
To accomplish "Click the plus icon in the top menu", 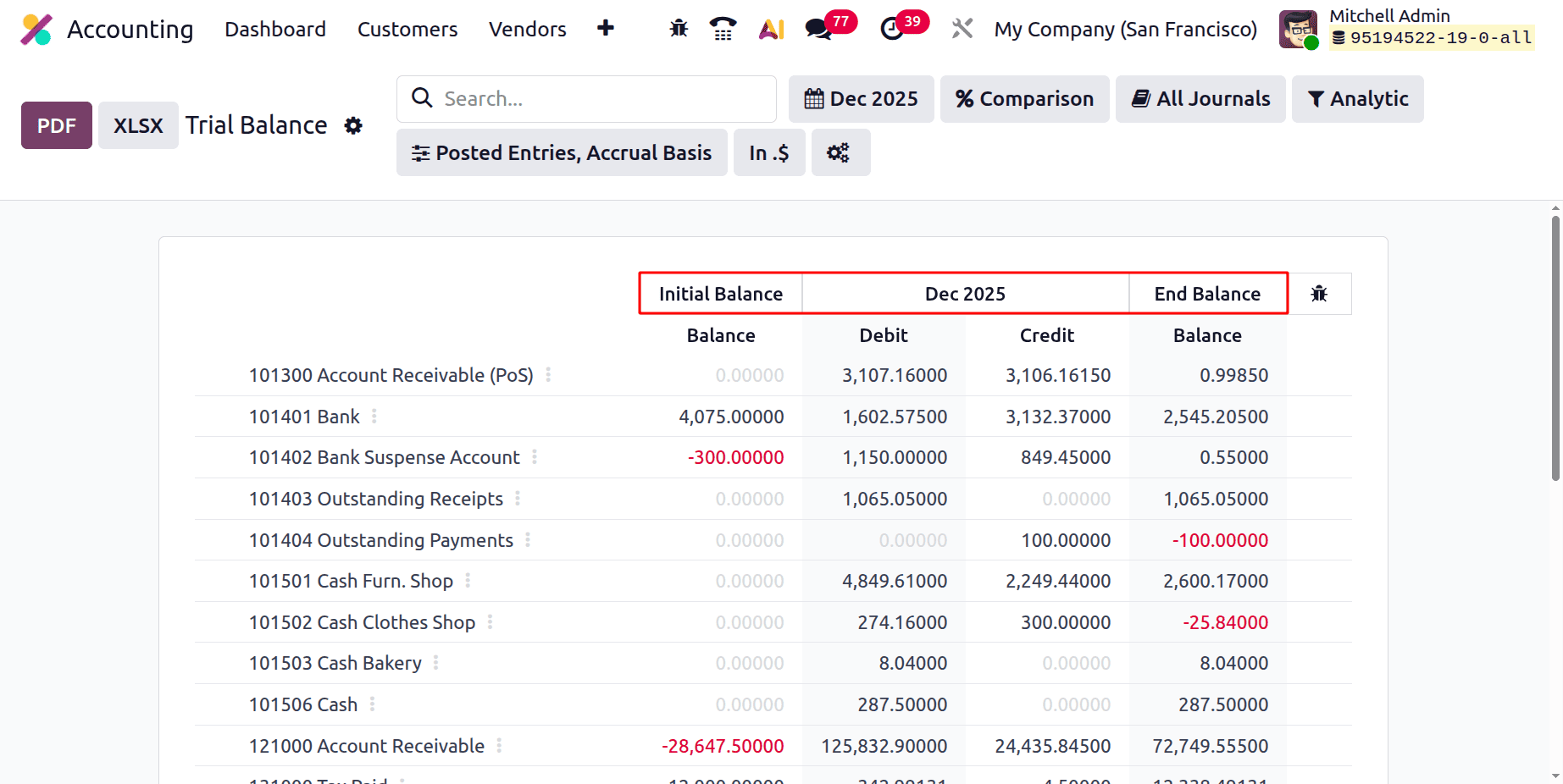I will (605, 28).
